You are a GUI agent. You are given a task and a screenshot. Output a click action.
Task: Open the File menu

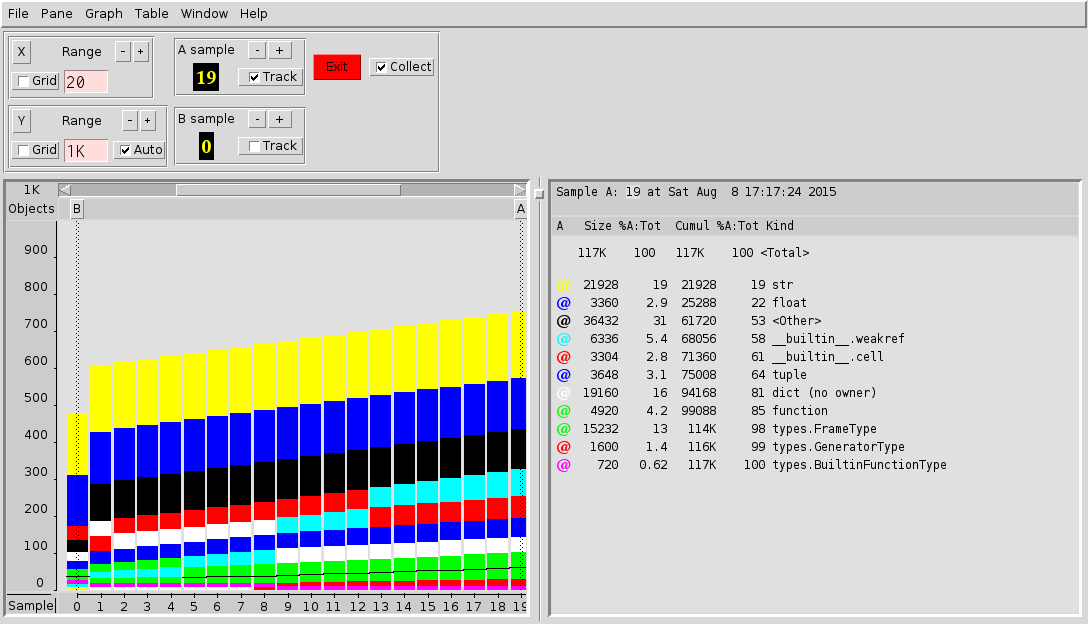(x=18, y=13)
